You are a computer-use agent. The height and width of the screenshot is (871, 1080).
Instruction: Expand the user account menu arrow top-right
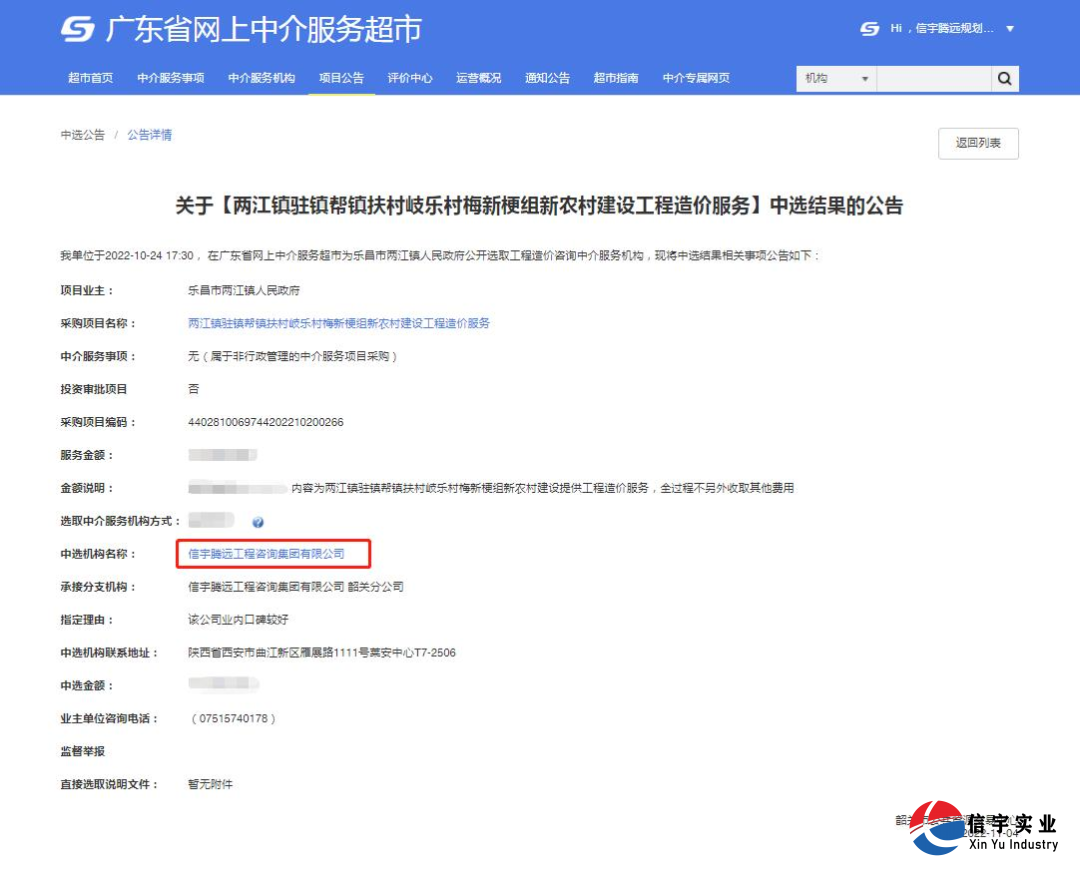(x=1011, y=29)
